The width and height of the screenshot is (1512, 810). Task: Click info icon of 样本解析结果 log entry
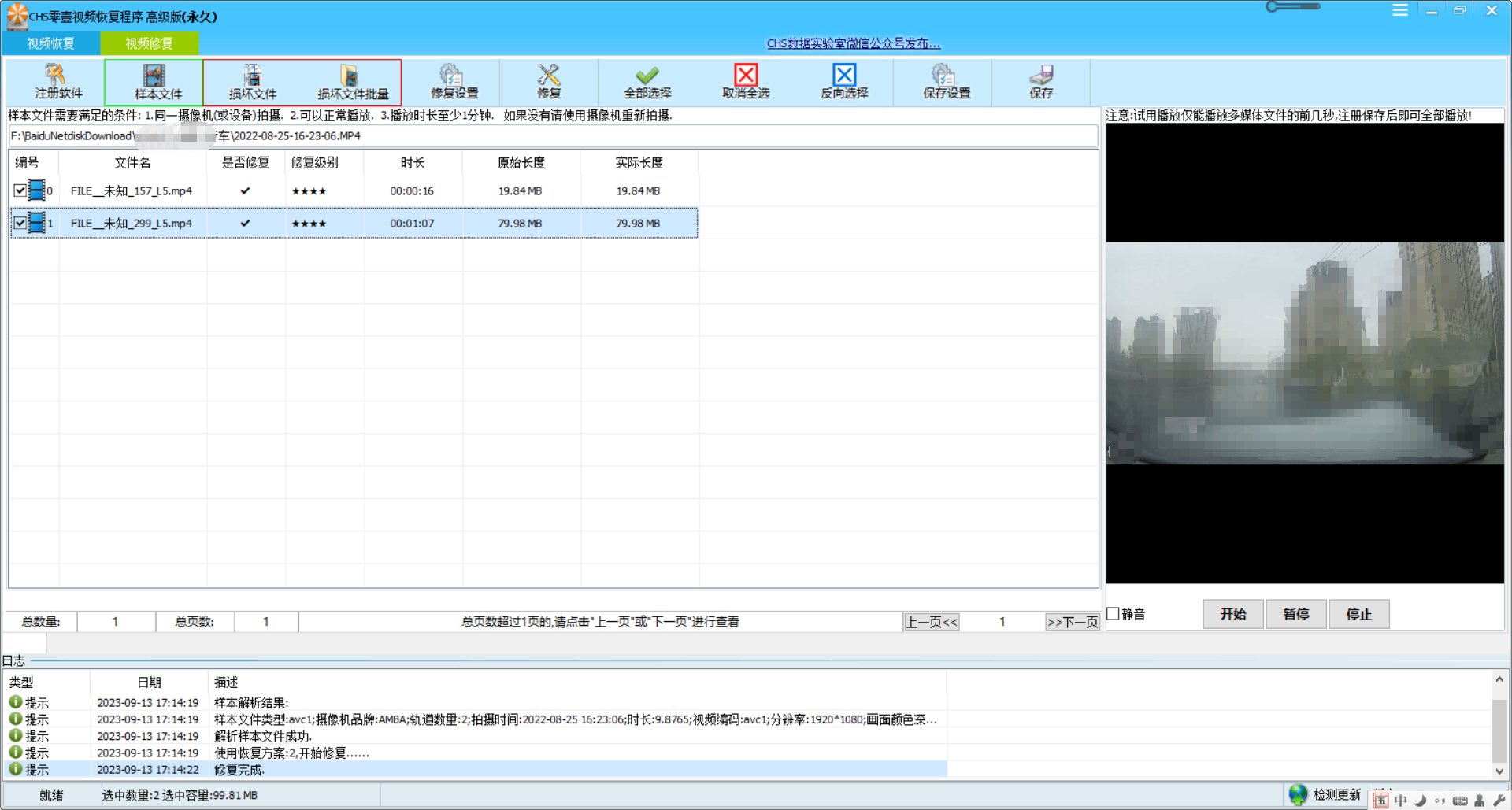pos(15,702)
